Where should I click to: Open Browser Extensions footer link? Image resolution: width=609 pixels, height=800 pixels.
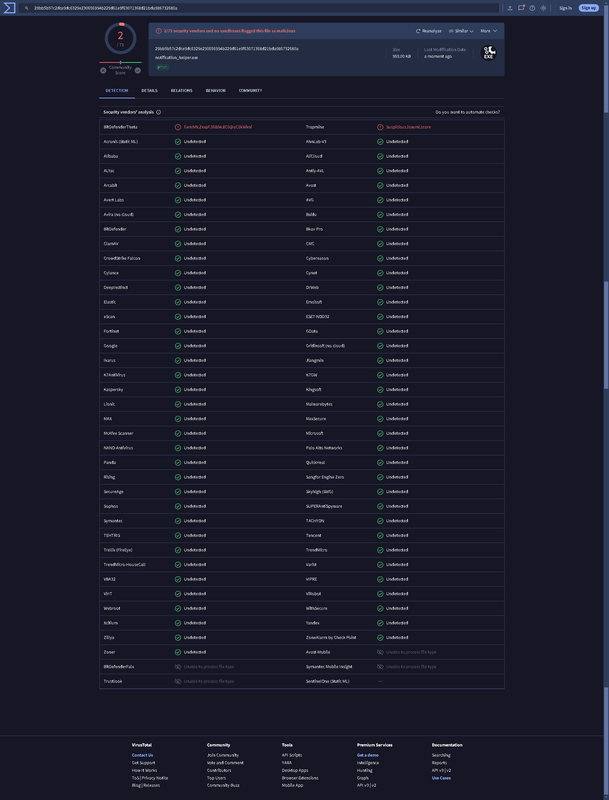(300, 779)
